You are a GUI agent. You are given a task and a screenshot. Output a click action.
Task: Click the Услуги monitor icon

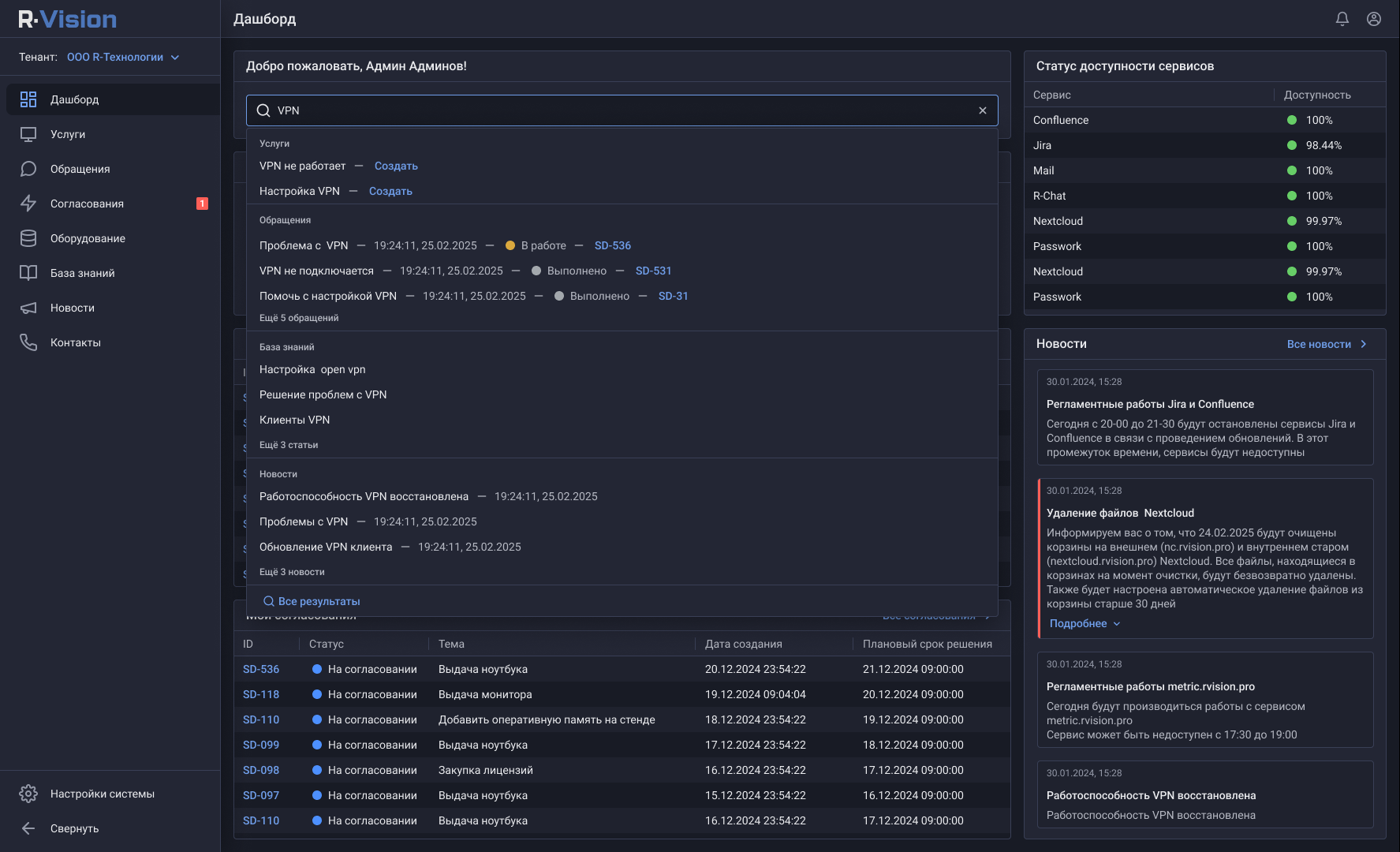coord(28,134)
